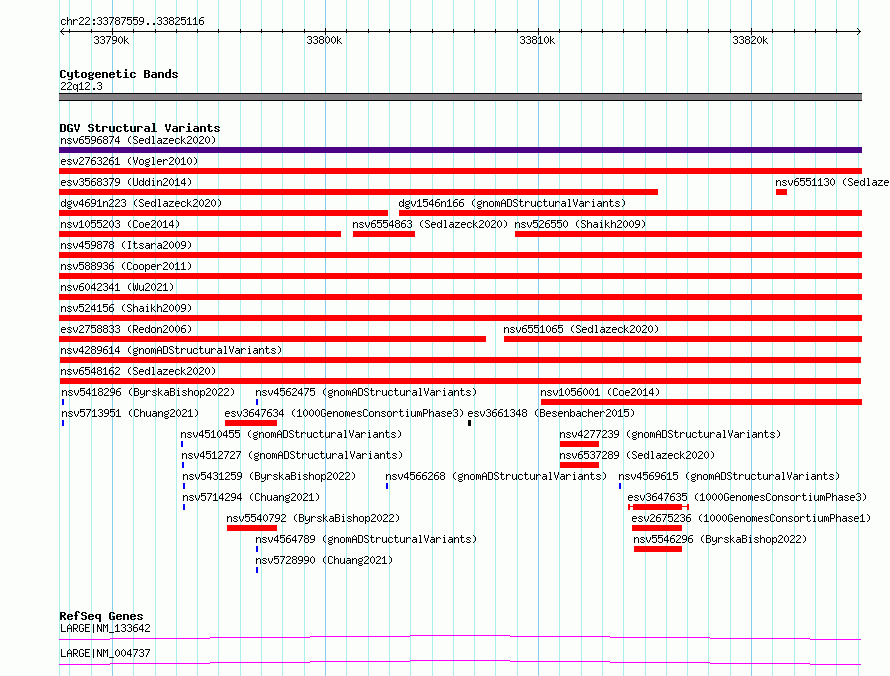The image size is (890, 676).
Task: Open nsv4562475 (gnomADStructuralVariants) variant
Action: (366, 392)
